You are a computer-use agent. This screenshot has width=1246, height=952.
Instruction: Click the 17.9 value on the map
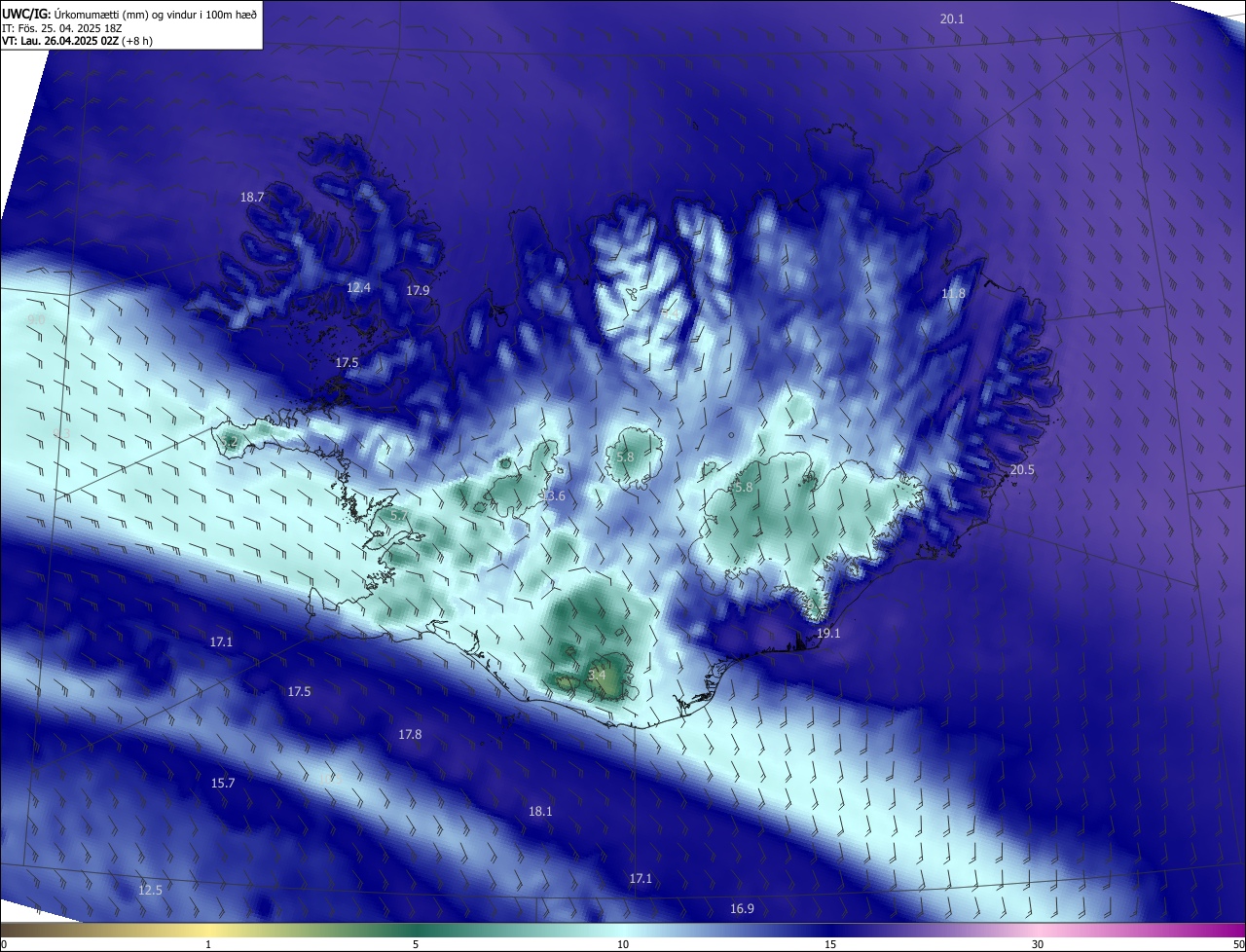(418, 290)
